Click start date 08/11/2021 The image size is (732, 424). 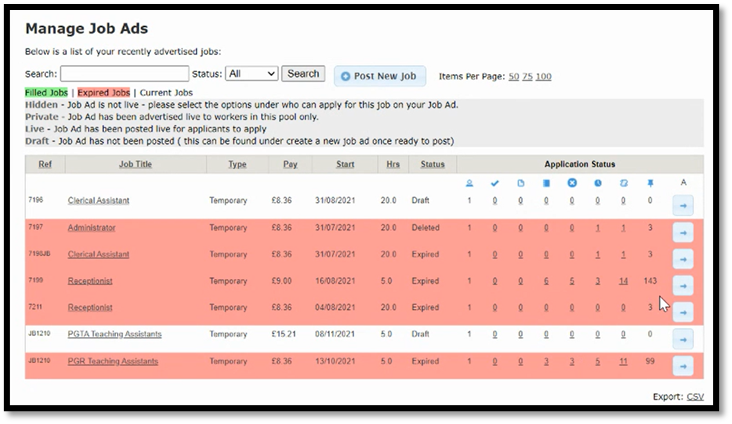point(335,334)
